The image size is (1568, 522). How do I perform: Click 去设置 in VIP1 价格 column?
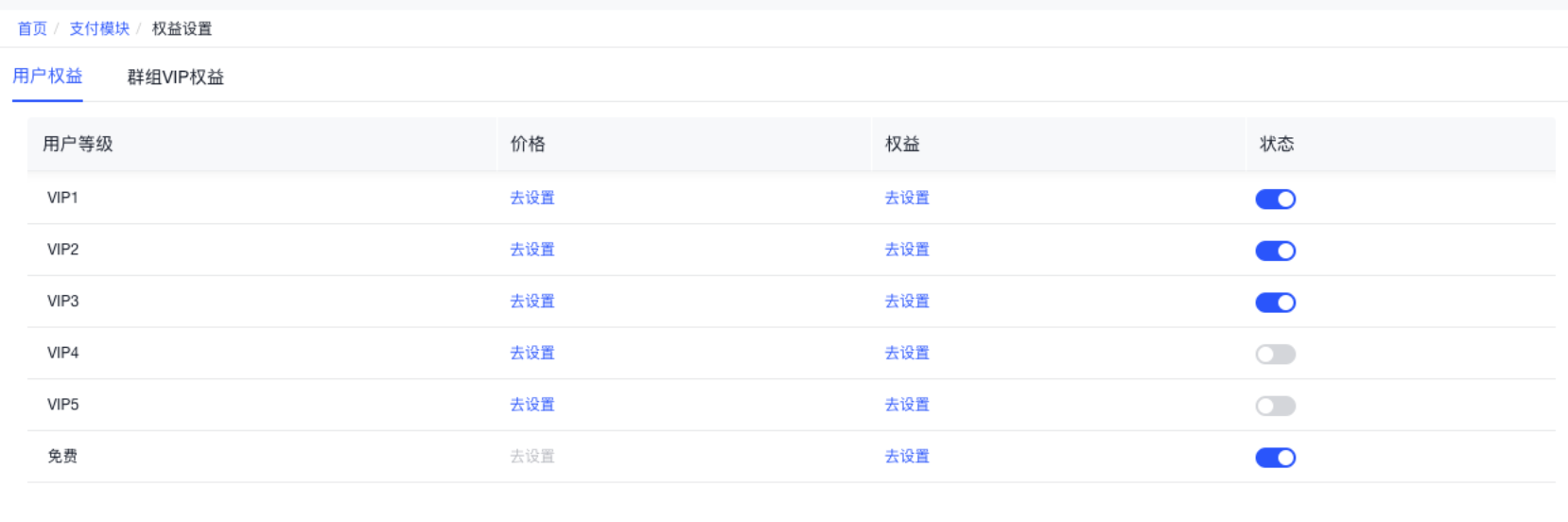(x=532, y=198)
